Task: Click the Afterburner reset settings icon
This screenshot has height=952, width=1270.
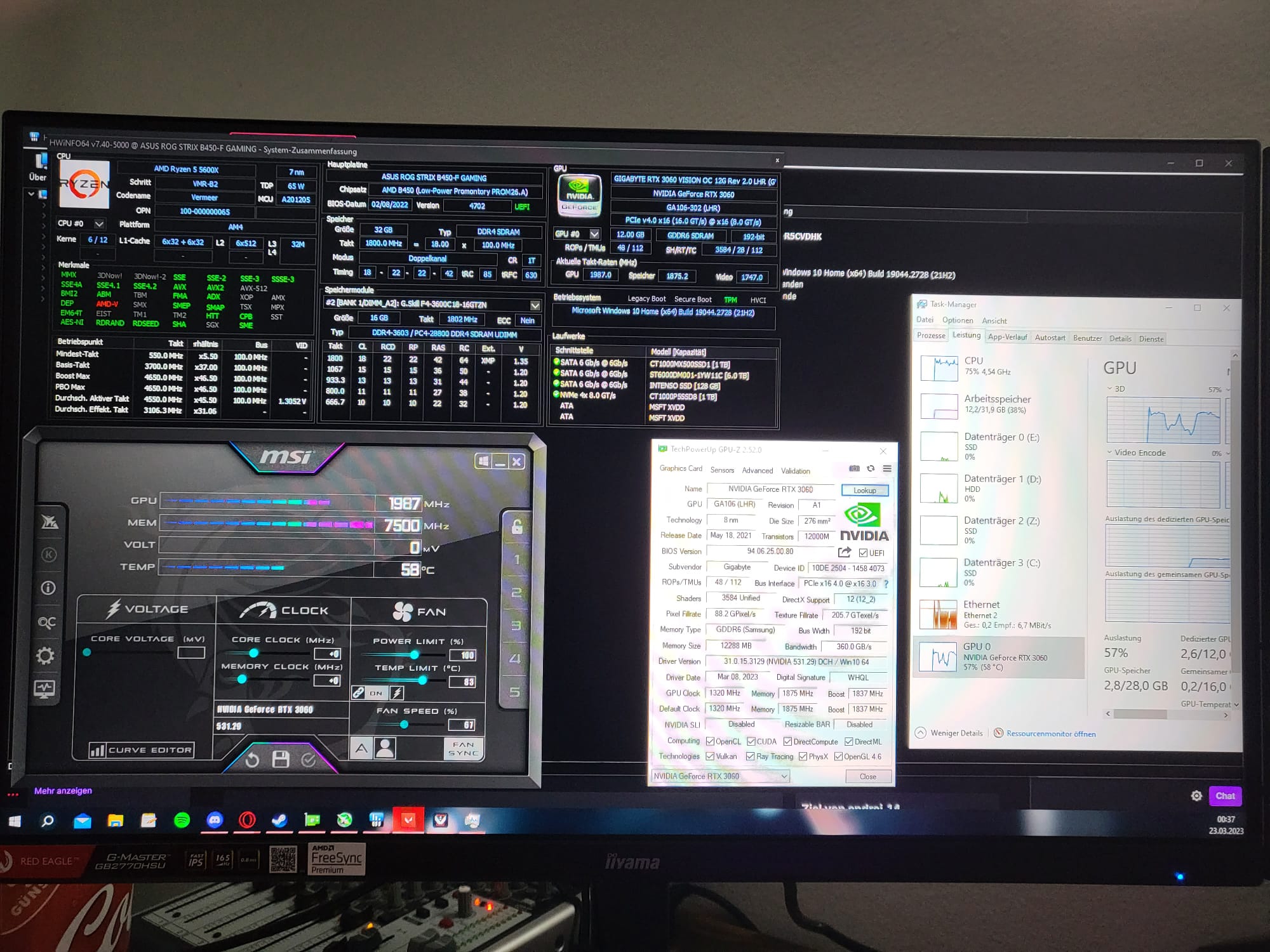Action: click(x=252, y=760)
